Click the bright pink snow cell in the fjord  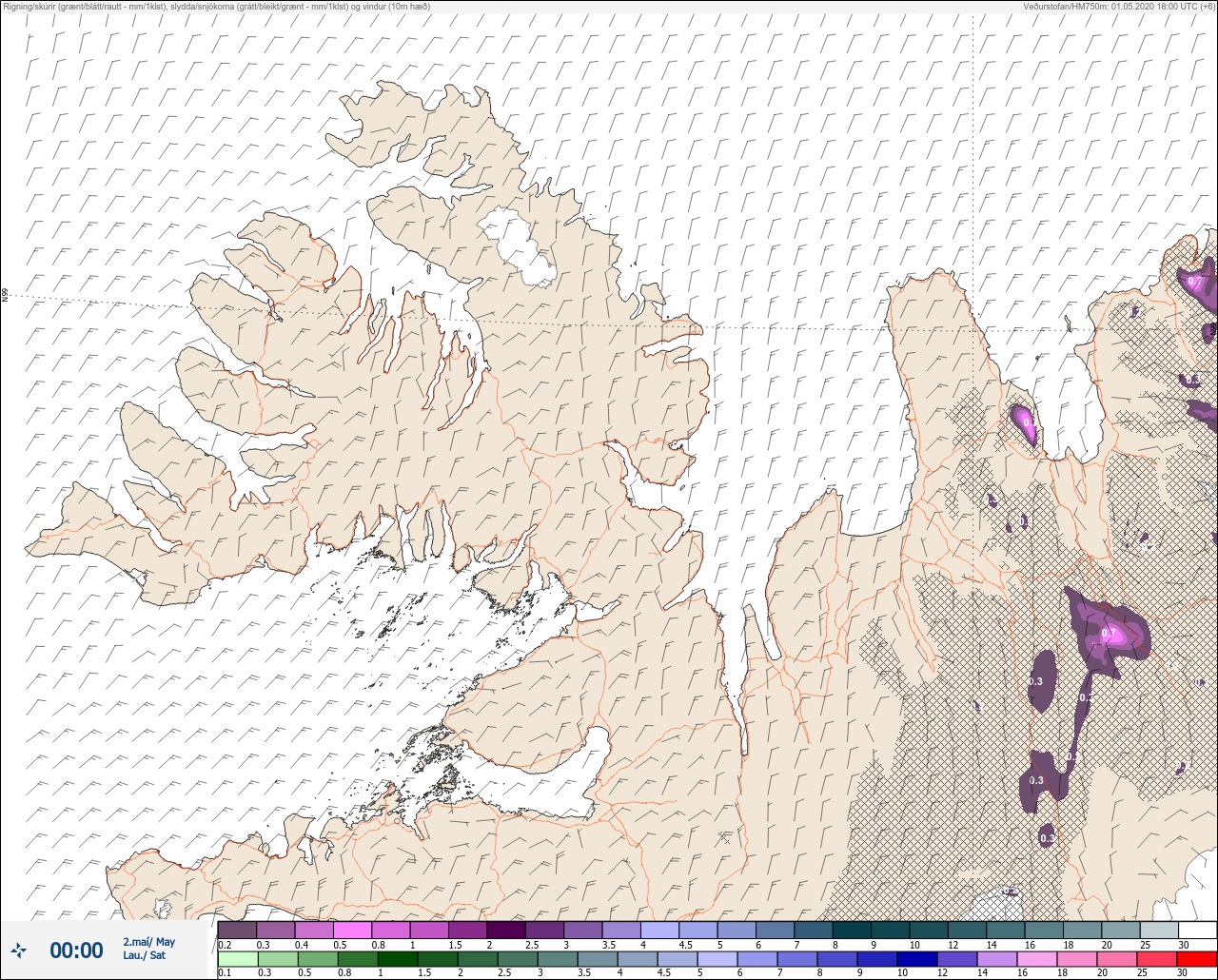tap(1024, 422)
